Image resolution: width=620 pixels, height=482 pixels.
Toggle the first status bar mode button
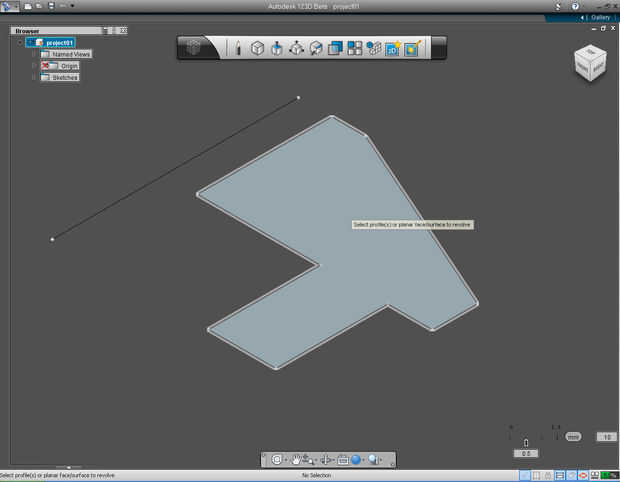(524, 475)
